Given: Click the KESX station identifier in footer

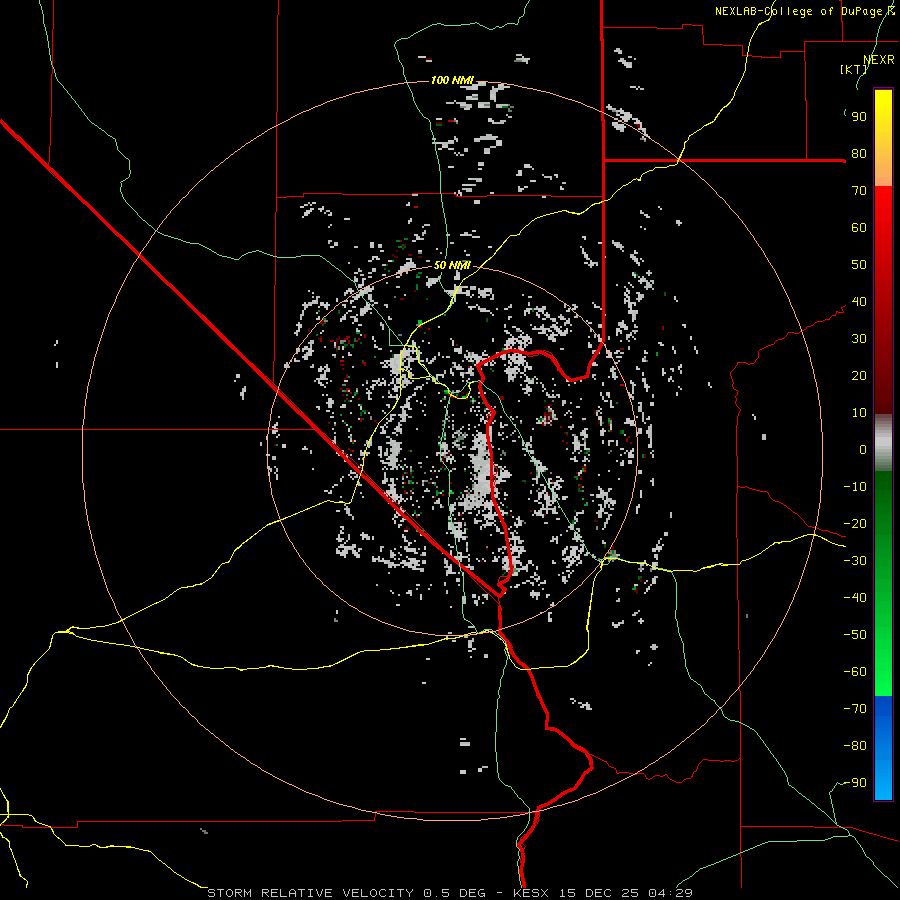Looking at the screenshot, I should (531, 893).
